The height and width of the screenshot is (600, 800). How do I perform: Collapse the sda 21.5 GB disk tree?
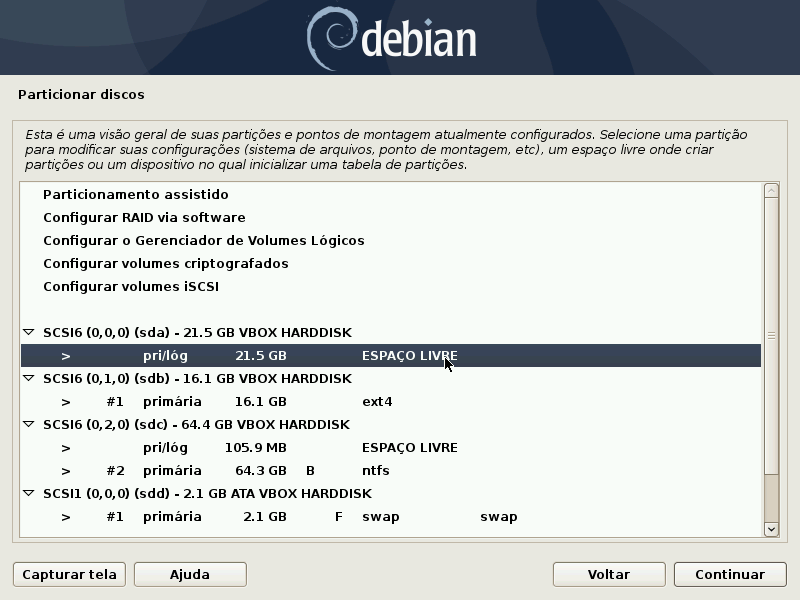tap(29, 332)
